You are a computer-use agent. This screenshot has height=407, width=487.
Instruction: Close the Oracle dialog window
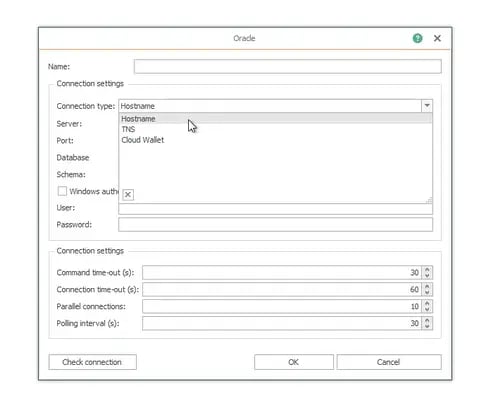[437, 38]
